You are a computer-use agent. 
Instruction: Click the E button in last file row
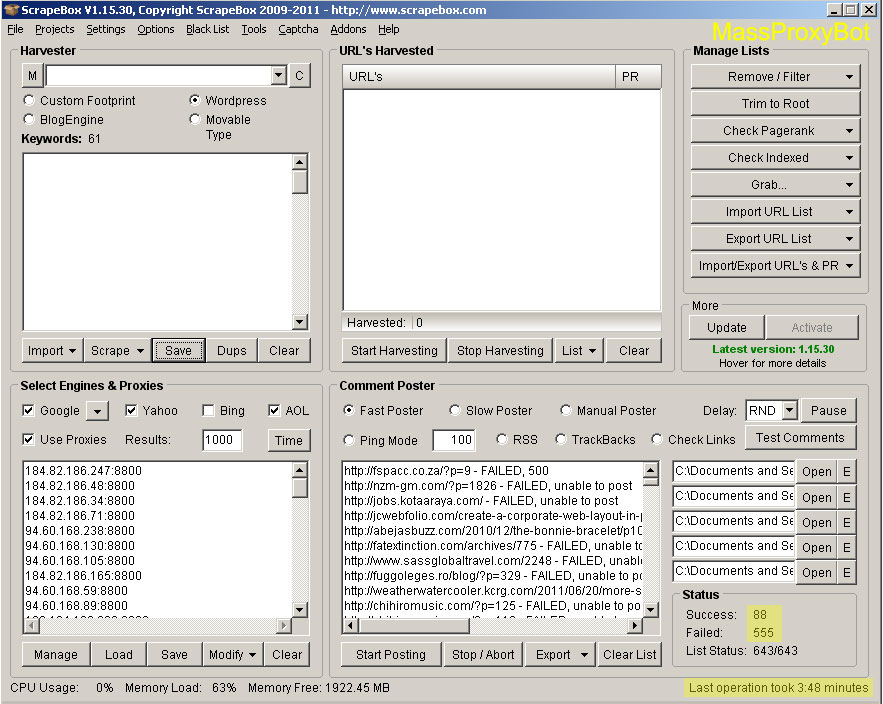tap(846, 572)
